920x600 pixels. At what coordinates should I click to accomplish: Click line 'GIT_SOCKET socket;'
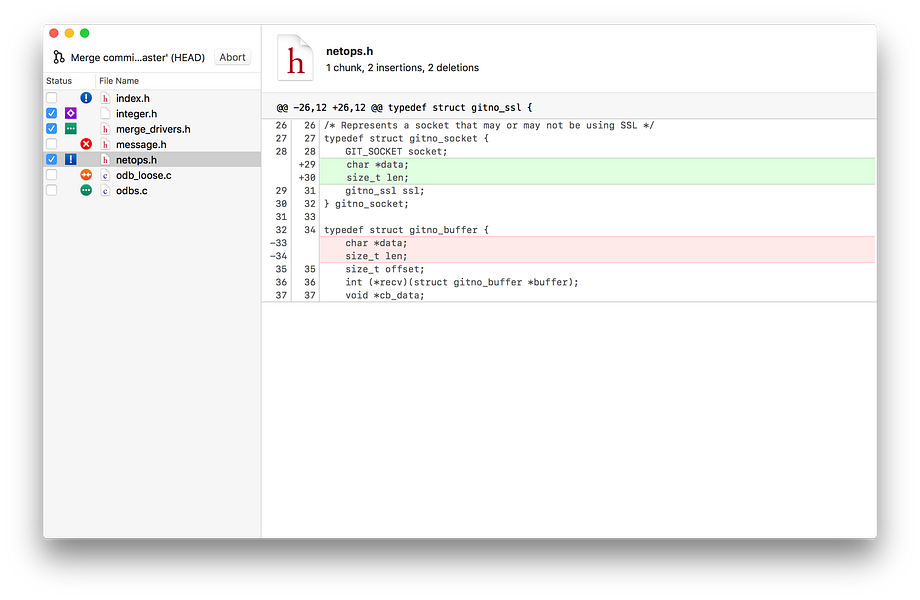[x=396, y=151]
